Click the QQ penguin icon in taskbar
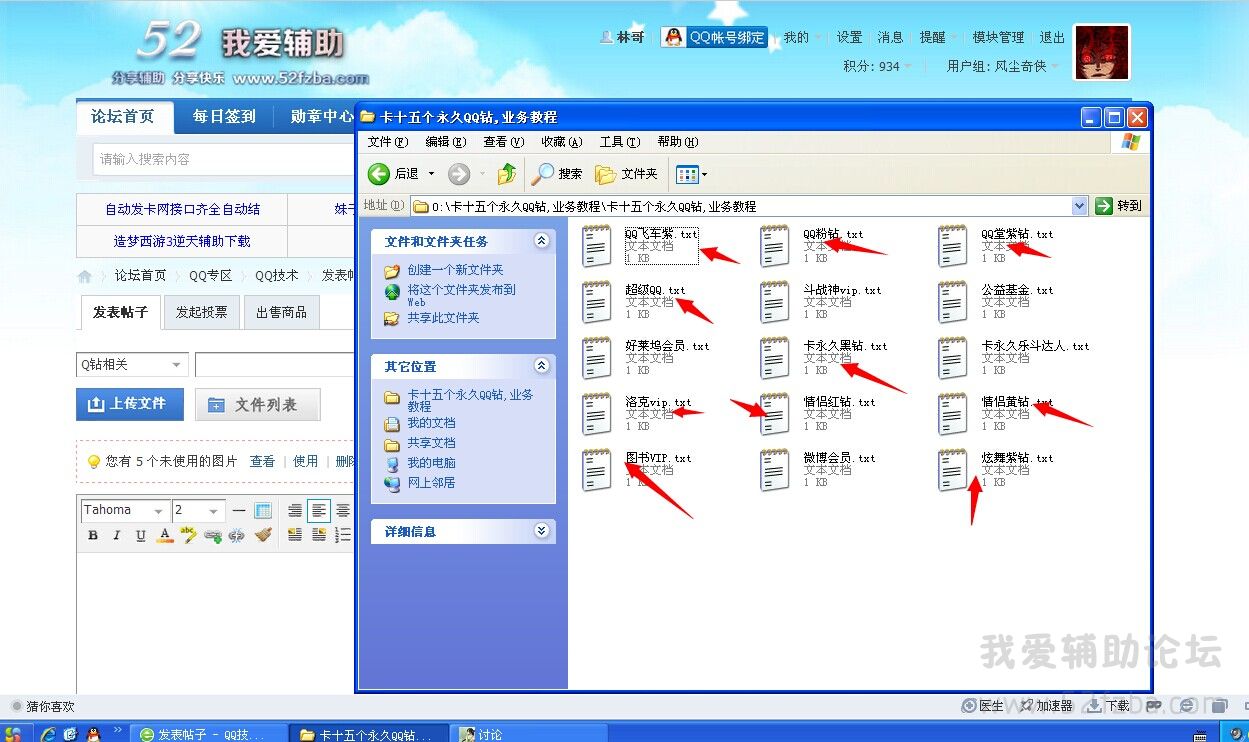This screenshot has width=1249, height=742. (x=93, y=734)
